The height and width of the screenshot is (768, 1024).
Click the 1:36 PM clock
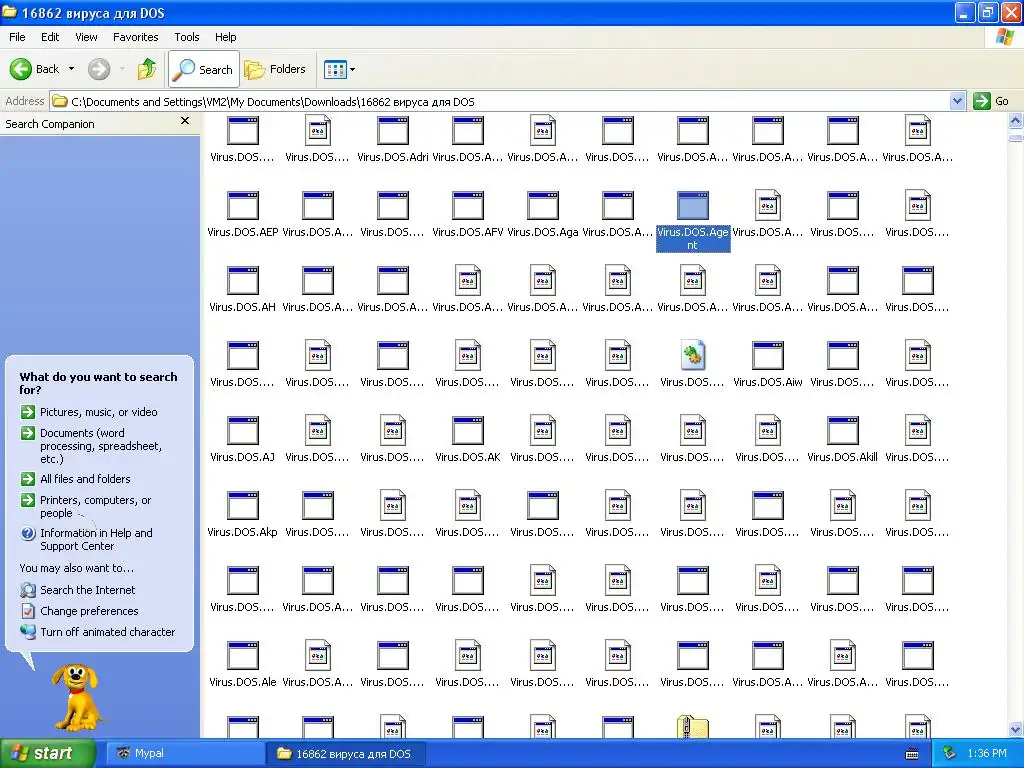(987, 753)
